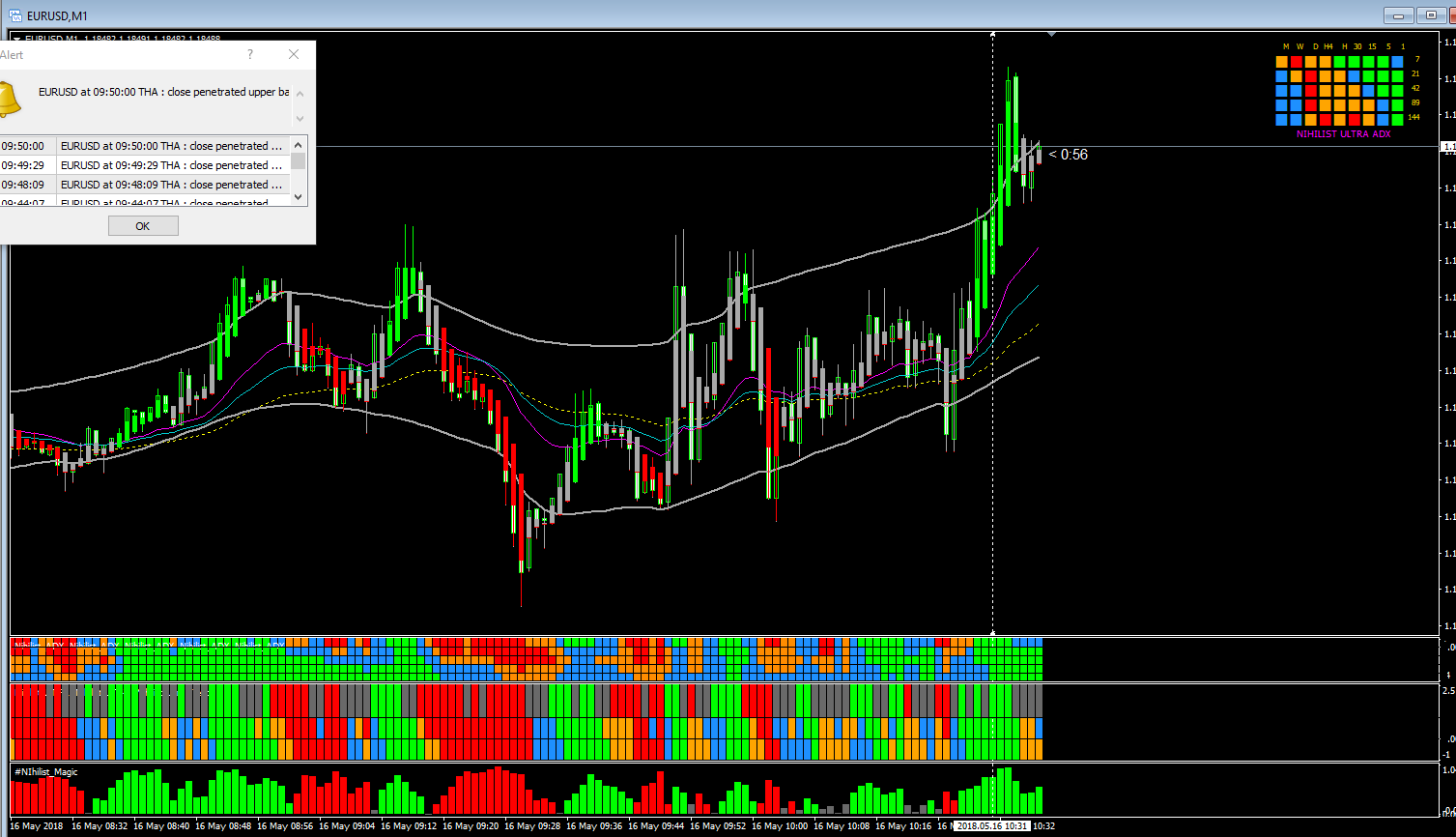Expand the chart info triangle beside EURUSD,M1

[15, 39]
